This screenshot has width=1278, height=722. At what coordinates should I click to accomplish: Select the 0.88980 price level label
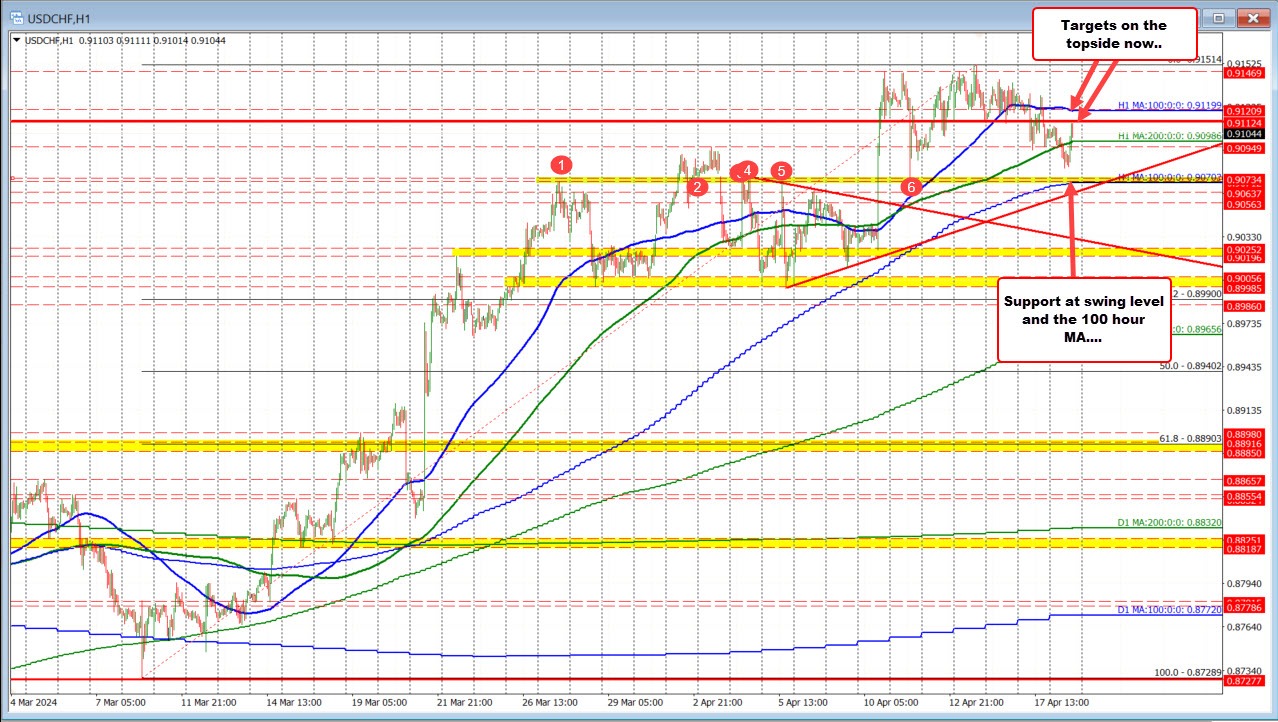[1242, 434]
